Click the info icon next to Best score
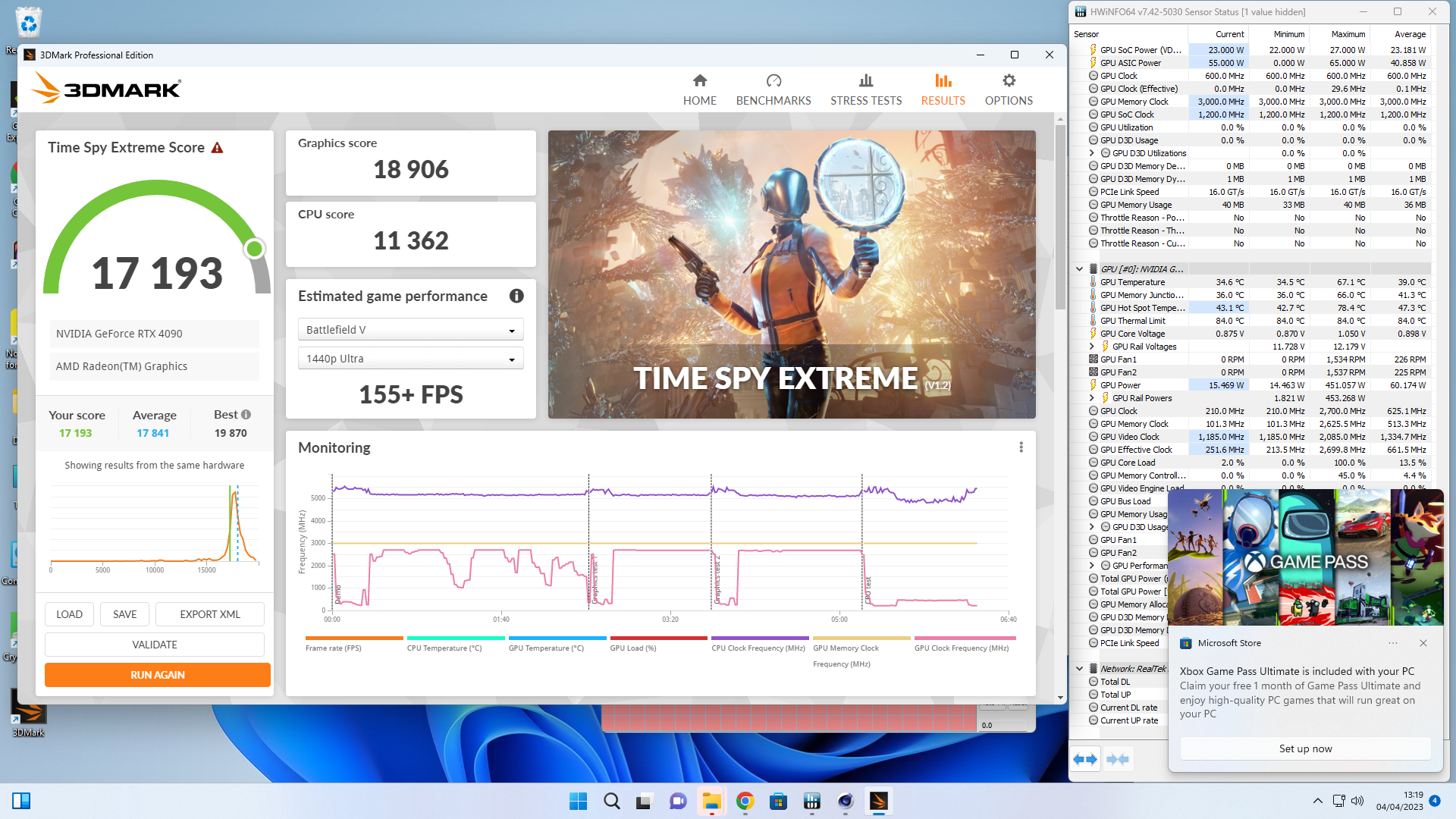 click(x=246, y=415)
